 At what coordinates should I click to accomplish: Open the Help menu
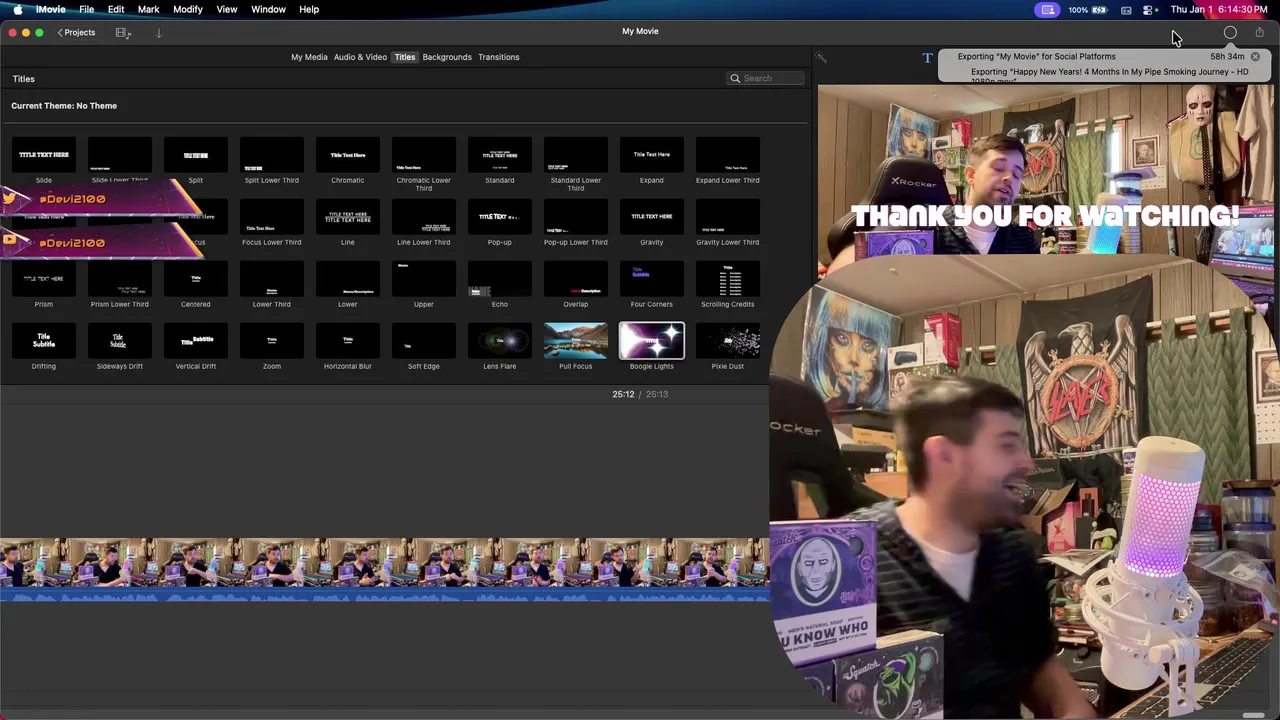pos(309,9)
